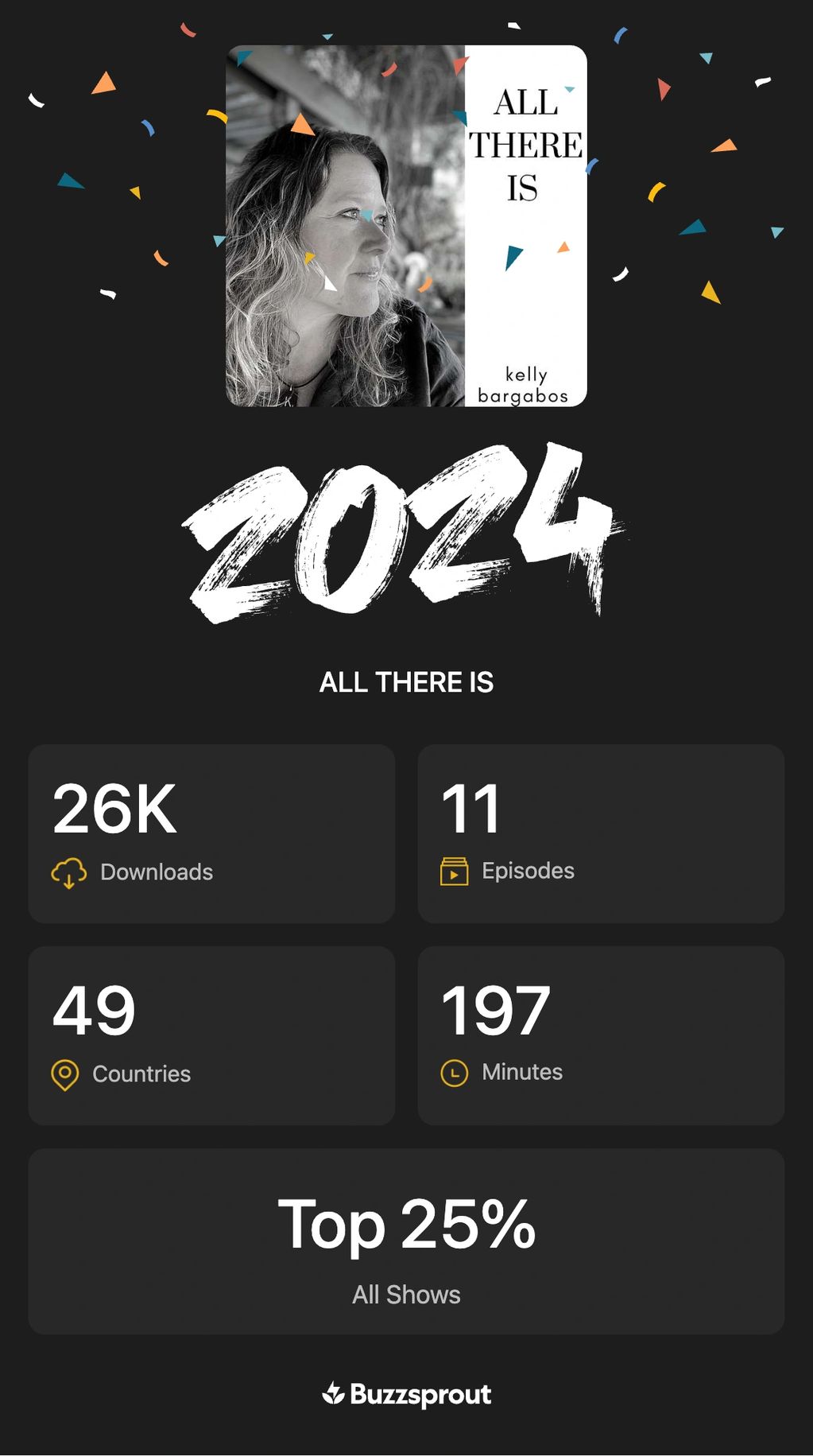Open the Buzzsprout wordmark link

(x=420, y=1394)
